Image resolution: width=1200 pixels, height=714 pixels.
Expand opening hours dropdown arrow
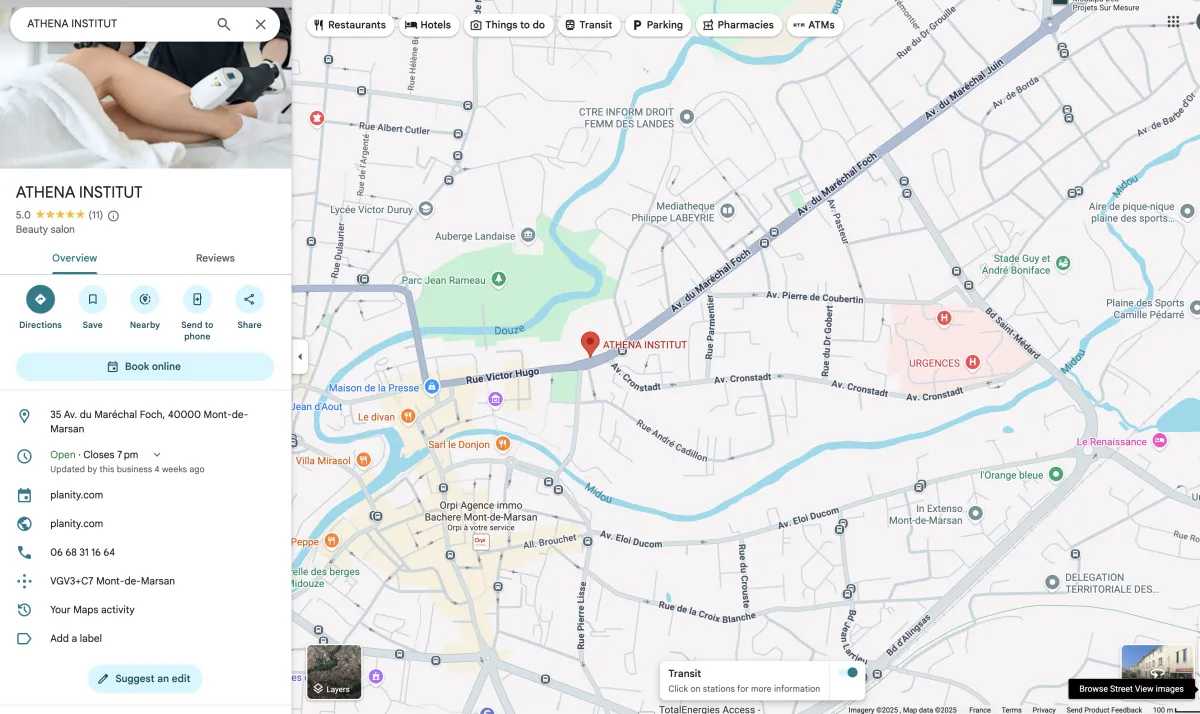[157, 455]
